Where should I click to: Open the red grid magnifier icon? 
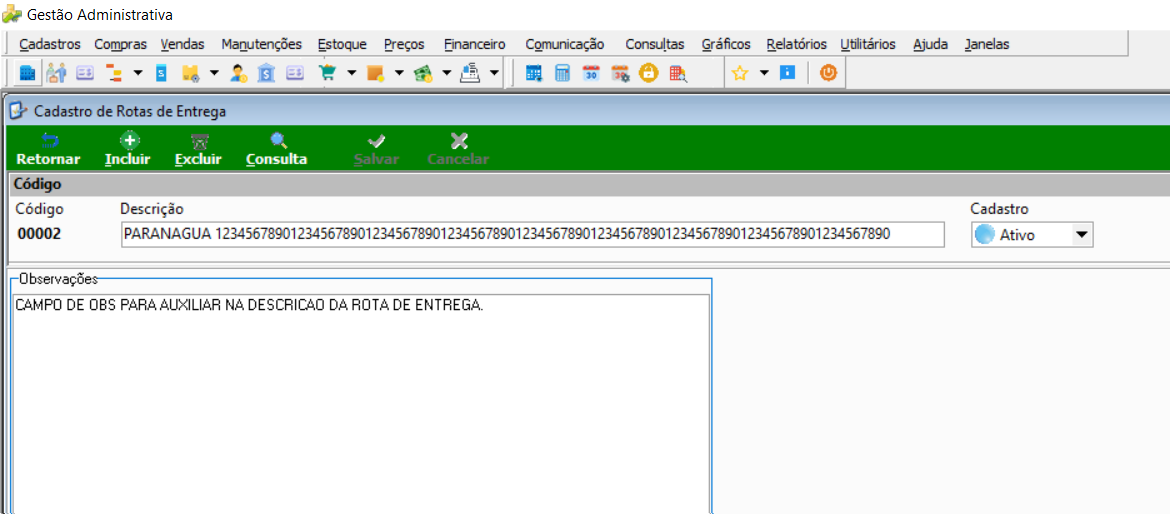(x=678, y=73)
